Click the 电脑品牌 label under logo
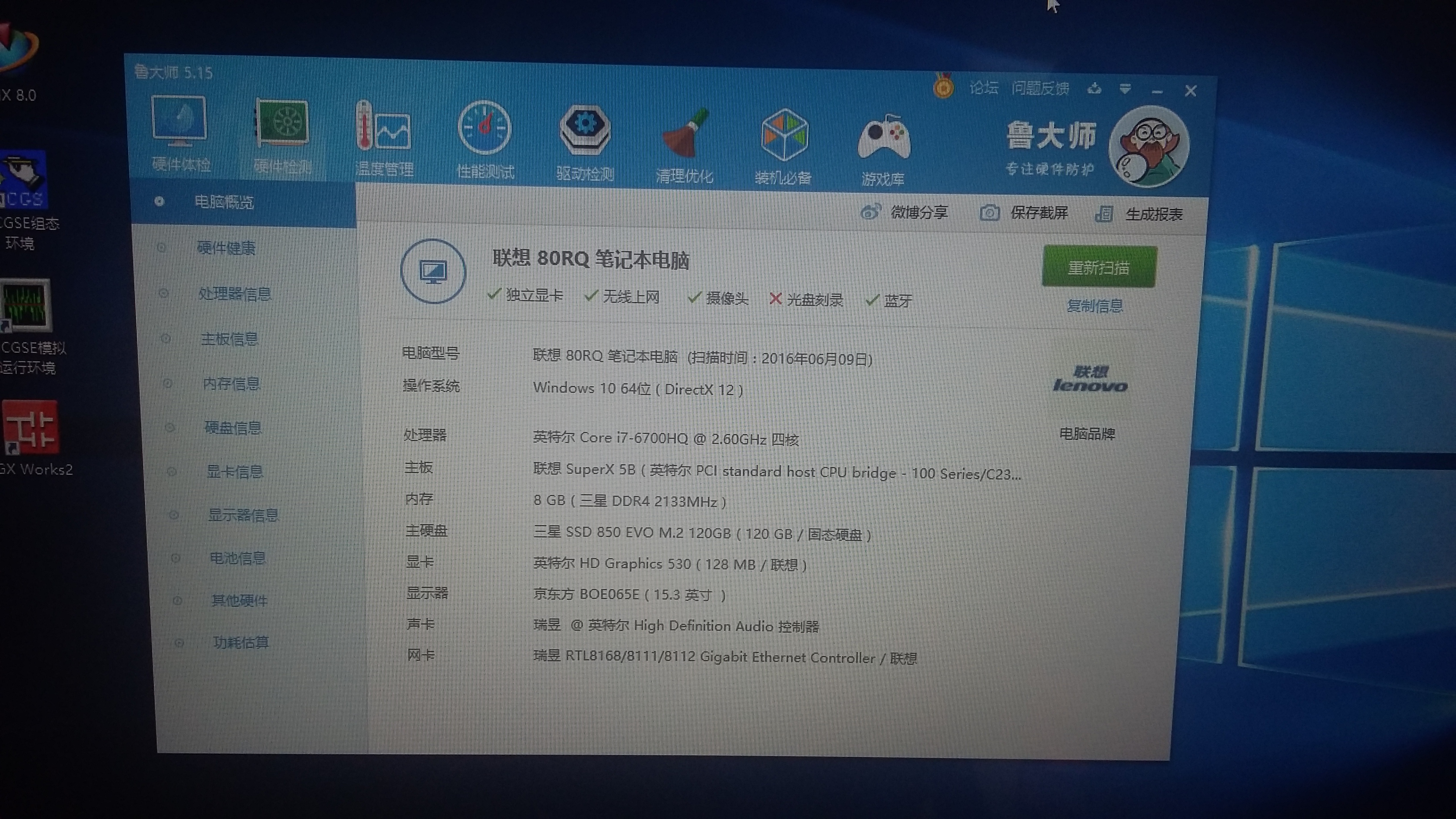This screenshot has width=1456, height=819. [x=1087, y=434]
